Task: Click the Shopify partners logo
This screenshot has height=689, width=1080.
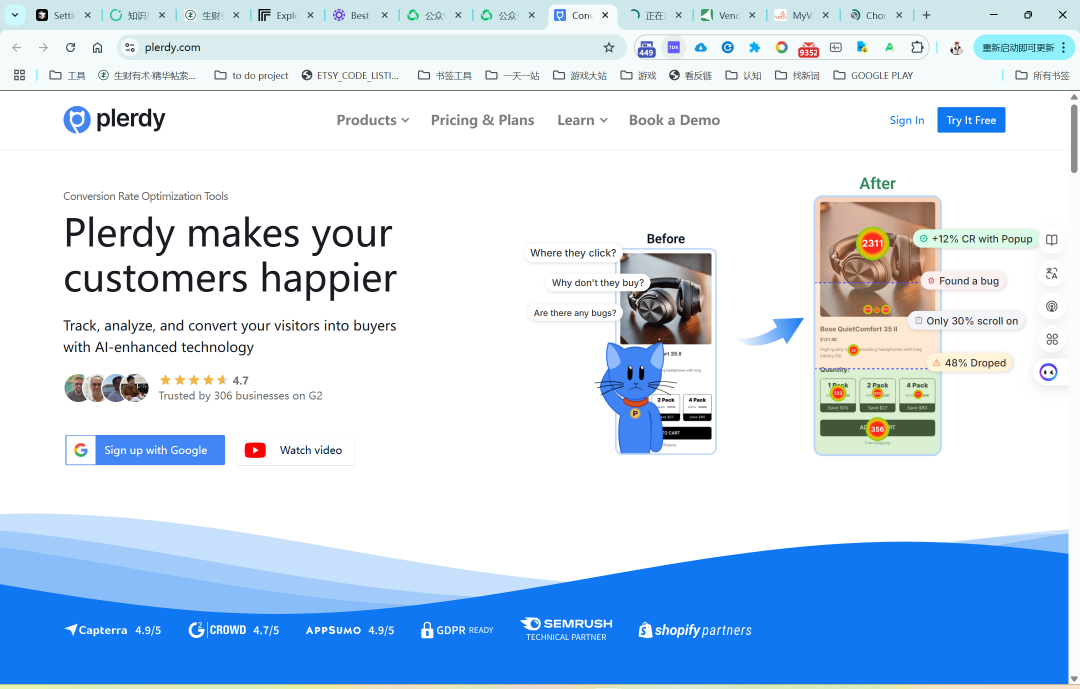Action: 695,630
